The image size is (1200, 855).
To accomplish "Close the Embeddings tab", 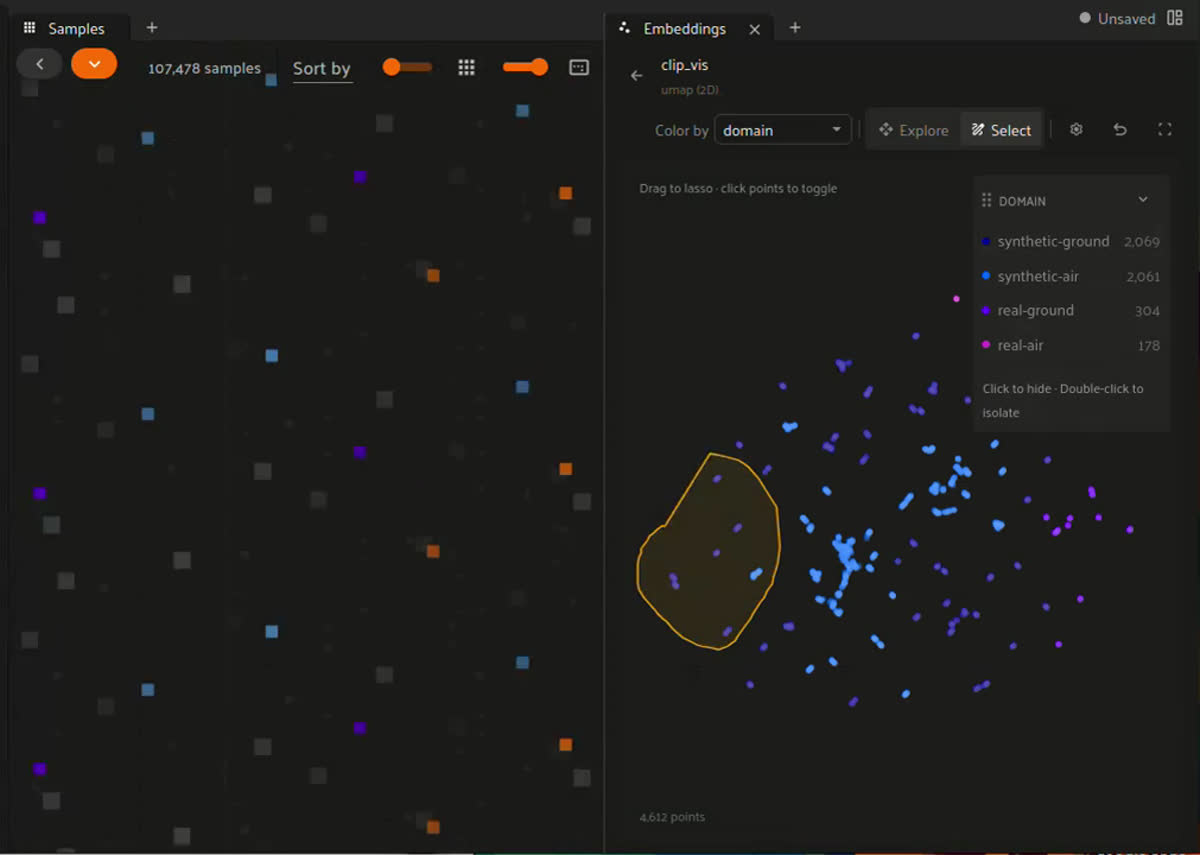I will 755,29.
